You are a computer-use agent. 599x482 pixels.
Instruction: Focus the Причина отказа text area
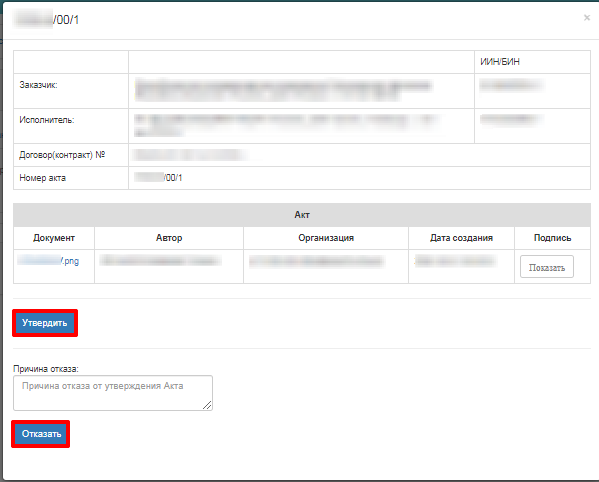(113, 393)
